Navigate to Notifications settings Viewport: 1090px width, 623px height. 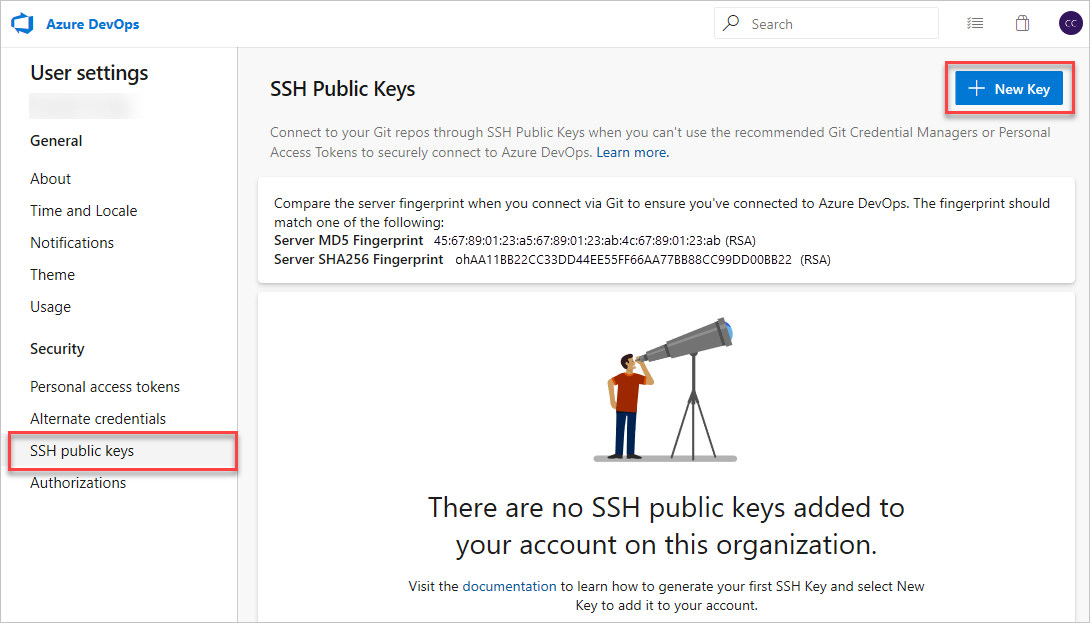(72, 242)
